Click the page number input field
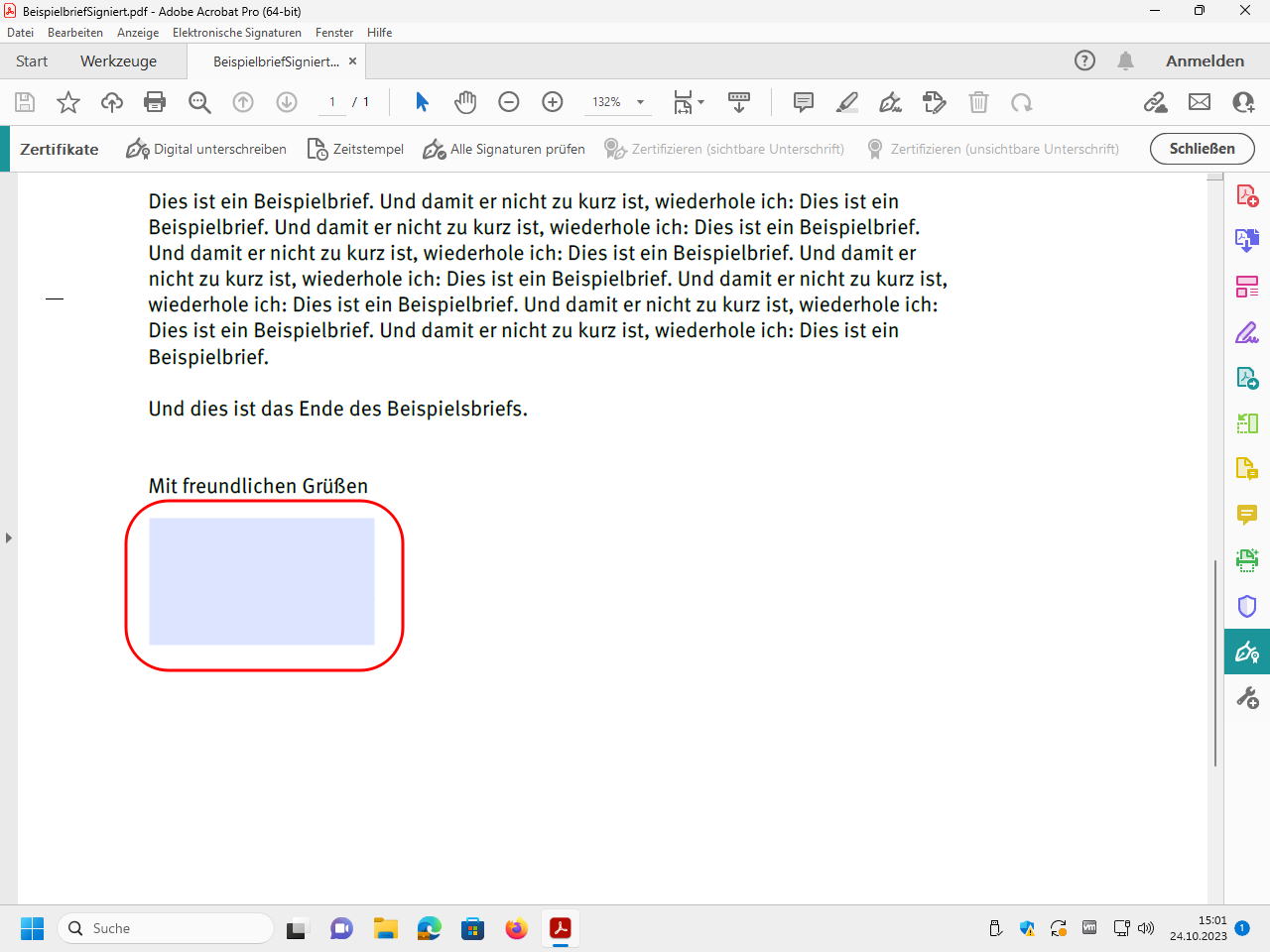This screenshot has width=1270, height=952. [x=332, y=102]
